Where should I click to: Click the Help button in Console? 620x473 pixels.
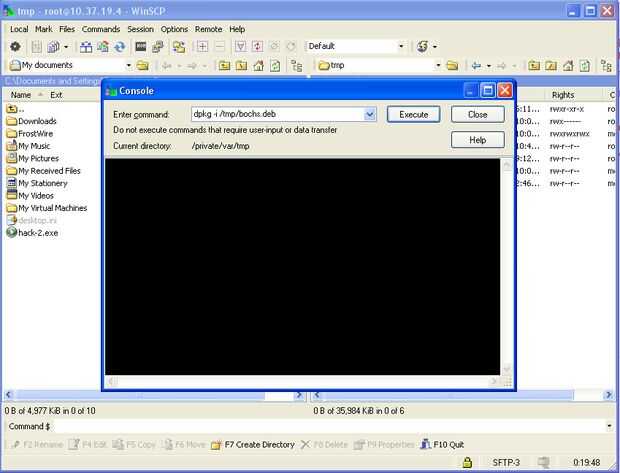[478, 140]
